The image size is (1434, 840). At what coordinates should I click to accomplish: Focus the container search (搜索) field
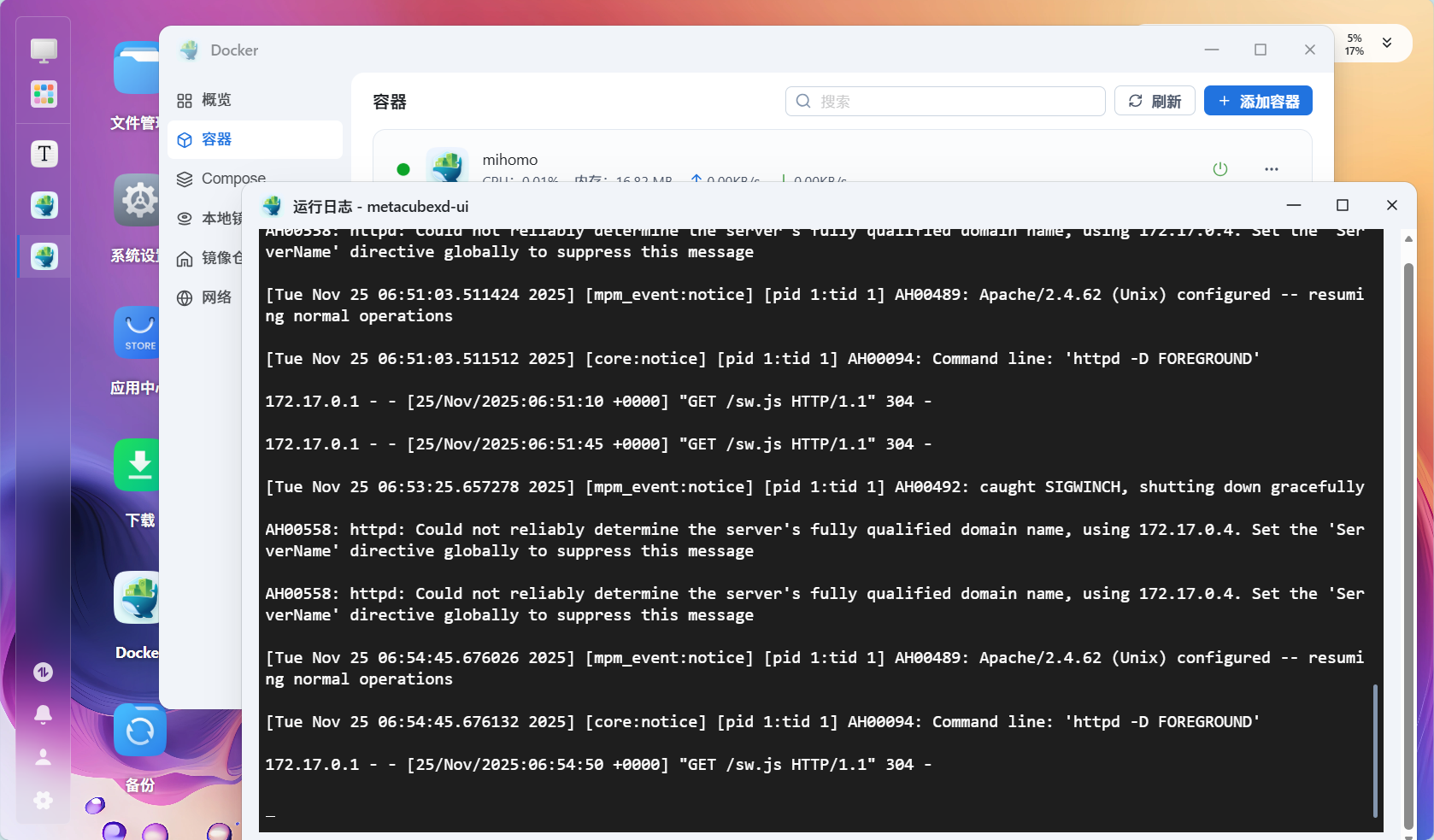[x=945, y=101]
